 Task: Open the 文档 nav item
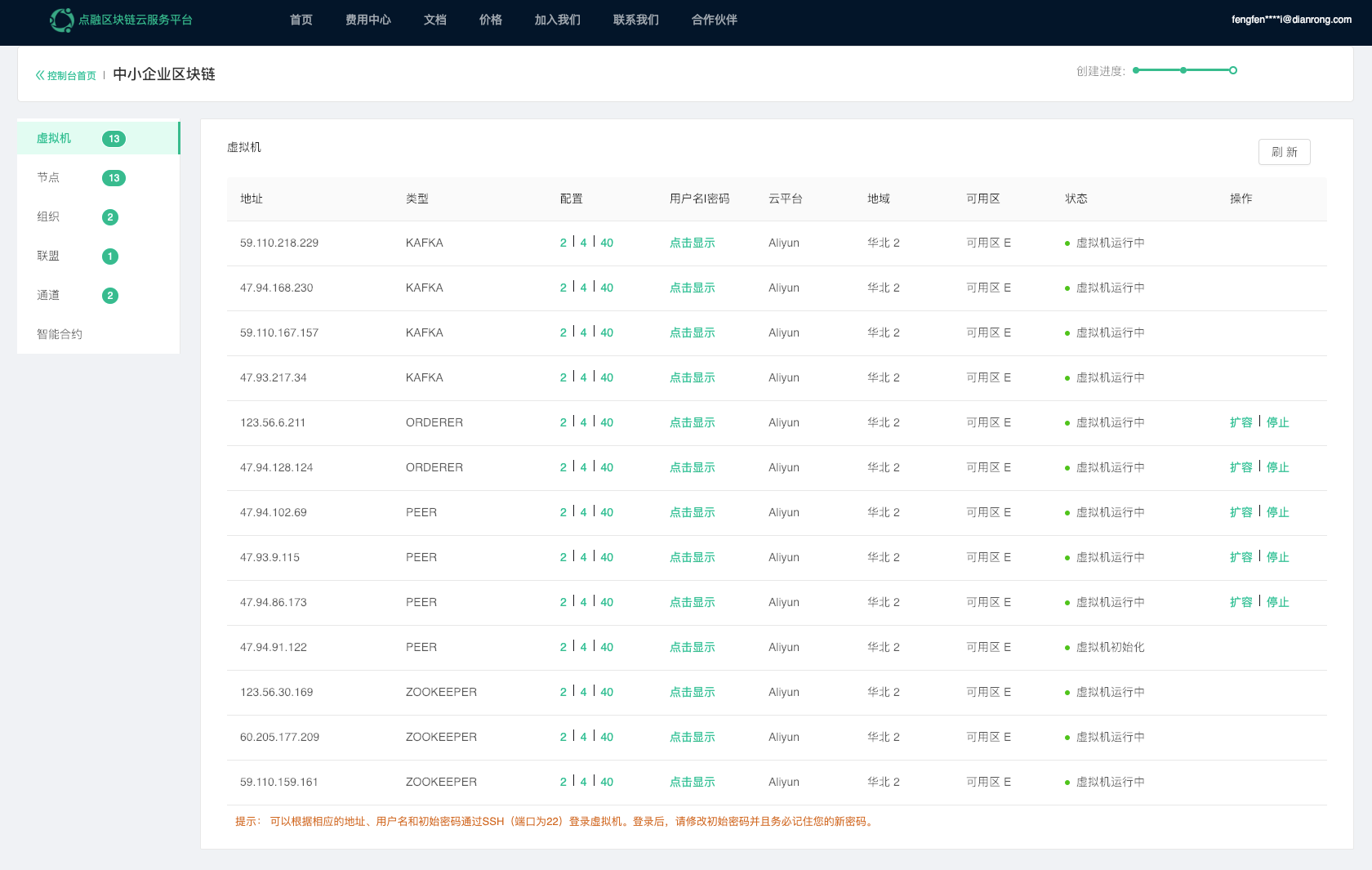point(435,20)
